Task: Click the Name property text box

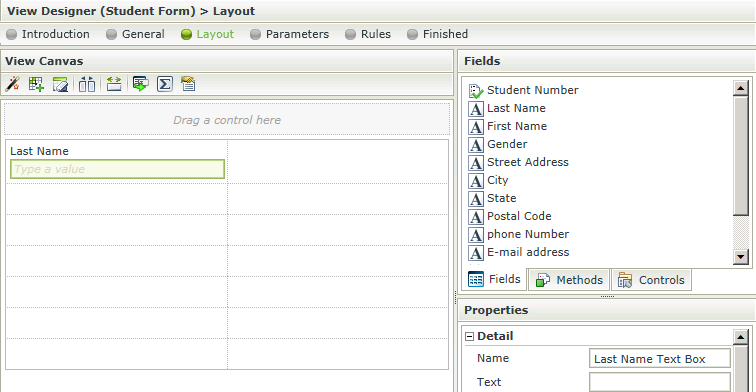Action: click(660, 359)
